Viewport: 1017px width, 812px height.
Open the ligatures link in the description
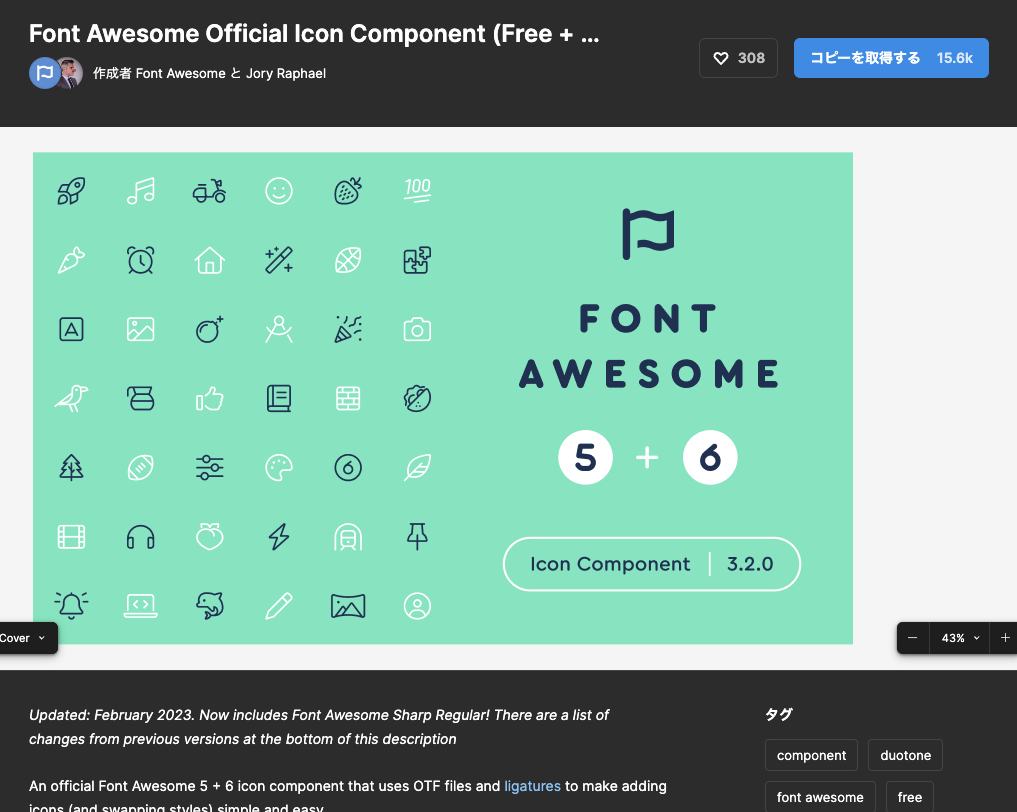click(532, 786)
